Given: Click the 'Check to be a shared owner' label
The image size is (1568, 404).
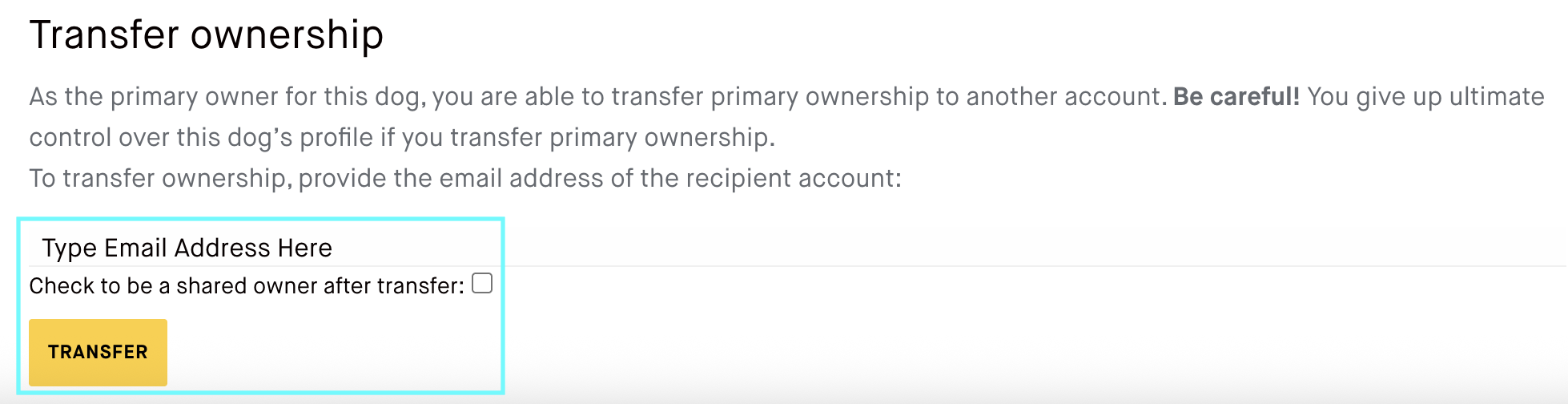Looking at the screenshot, I should click(247, 286).
